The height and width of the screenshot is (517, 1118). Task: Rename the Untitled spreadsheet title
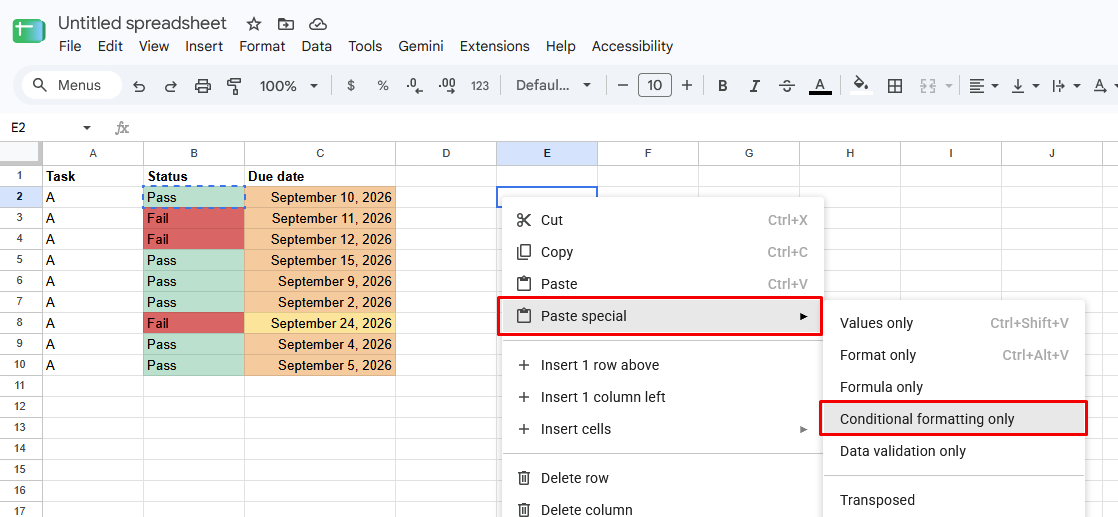pyautogui.click(x=143, y=24)
